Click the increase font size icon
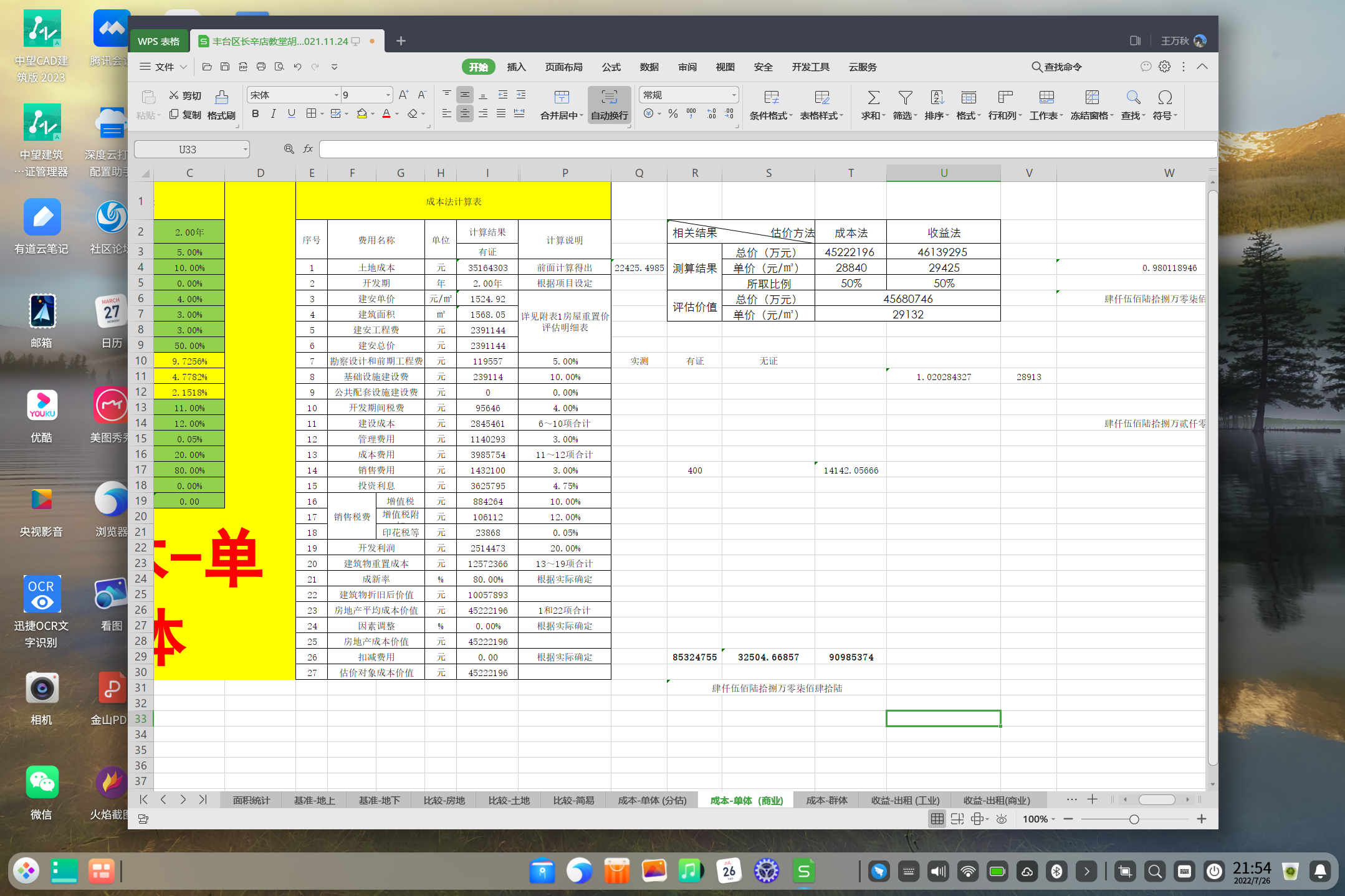Viewport: 1345px width, 896px height. click(x=403, y=95)
